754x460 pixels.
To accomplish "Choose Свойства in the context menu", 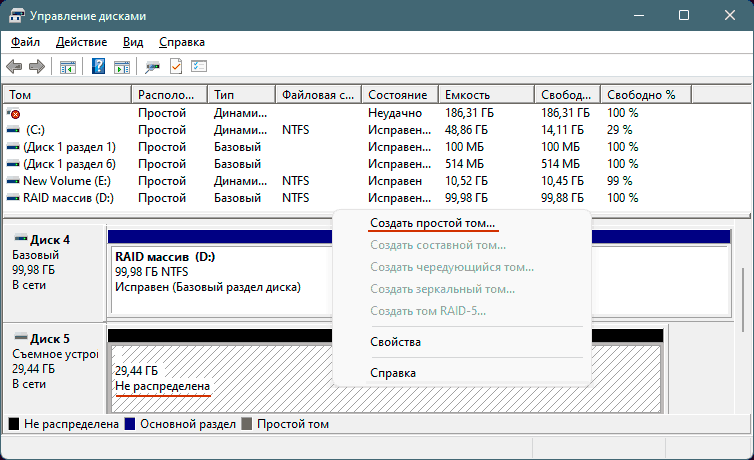I will click(395, 342).
